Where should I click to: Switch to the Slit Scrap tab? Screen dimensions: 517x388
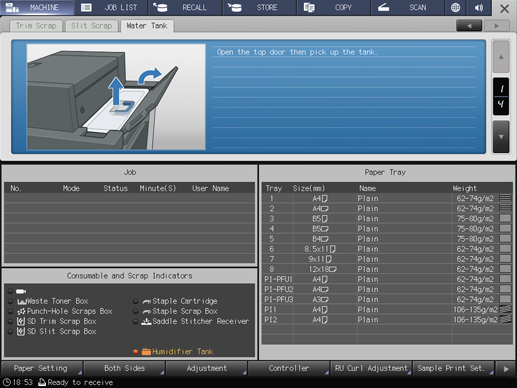pyautogui.click(x=91, y=26)
